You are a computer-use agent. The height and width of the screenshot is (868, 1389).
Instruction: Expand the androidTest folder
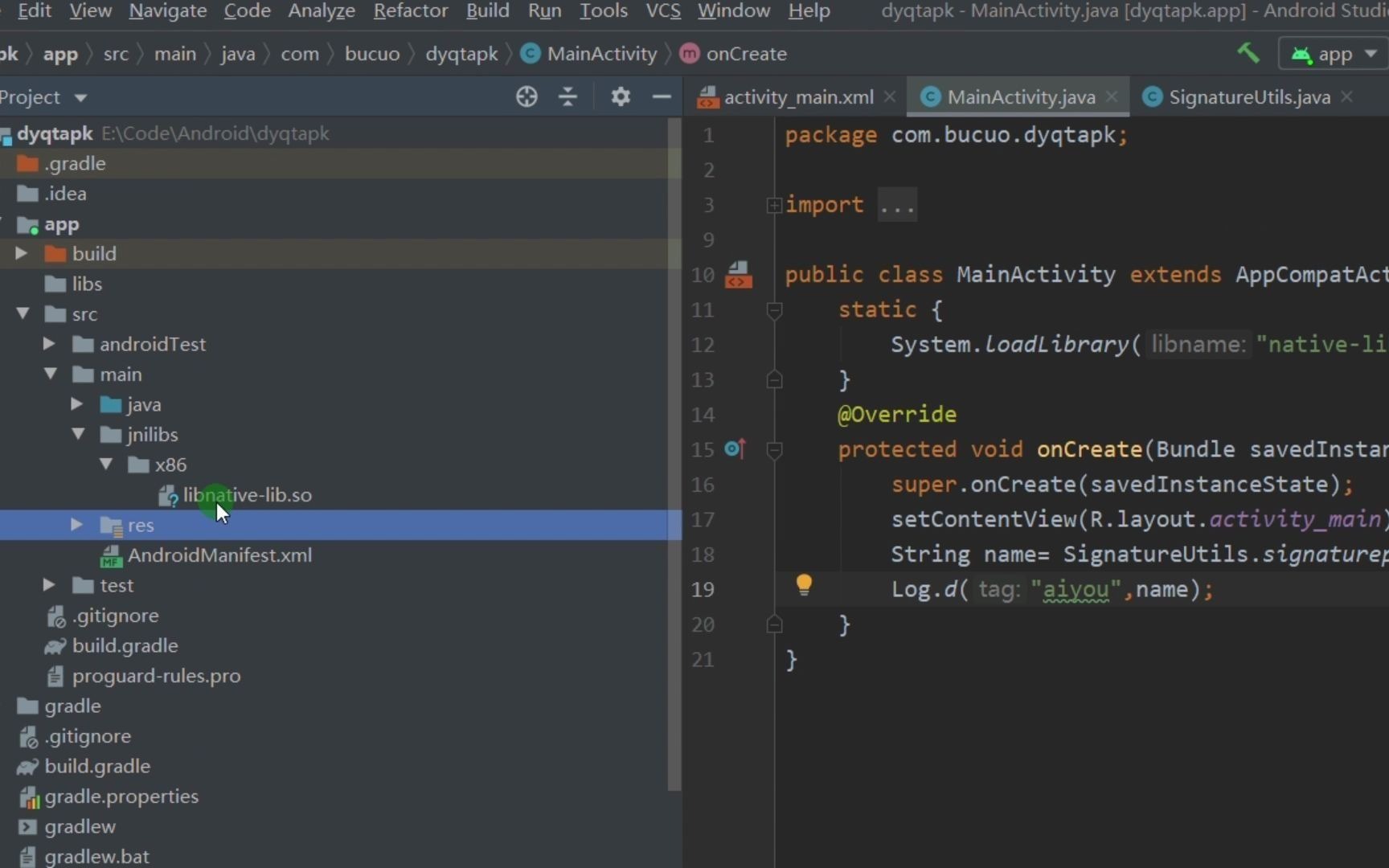[x=49, y=344]
